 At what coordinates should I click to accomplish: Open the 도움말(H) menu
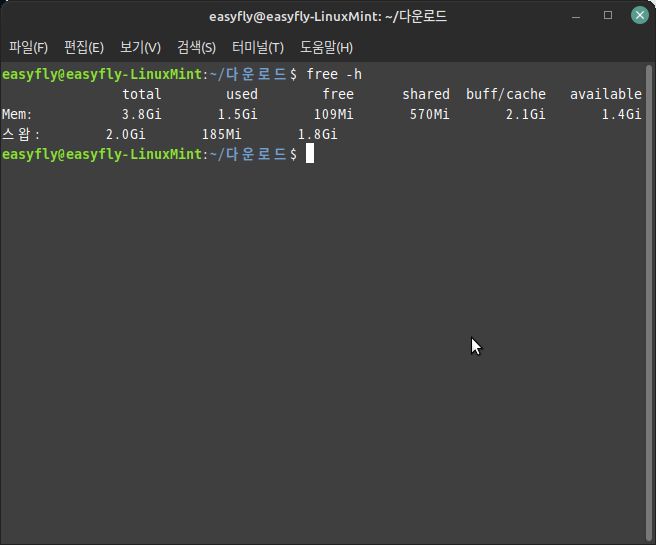click(326, 47)
